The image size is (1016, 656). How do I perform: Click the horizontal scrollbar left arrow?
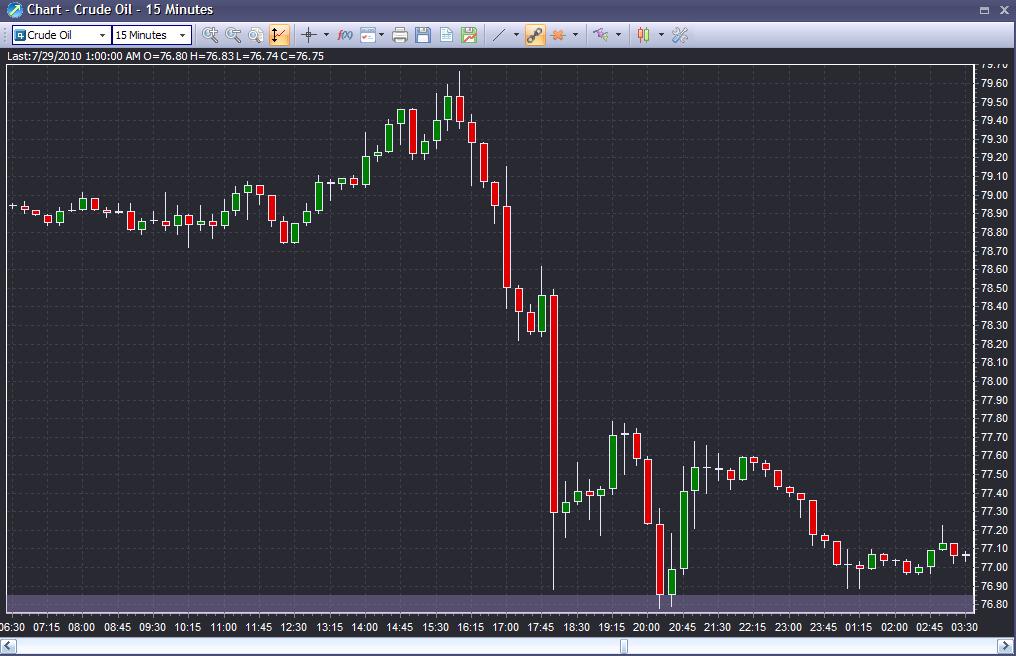pyautogui.click(x=8, y=646)
